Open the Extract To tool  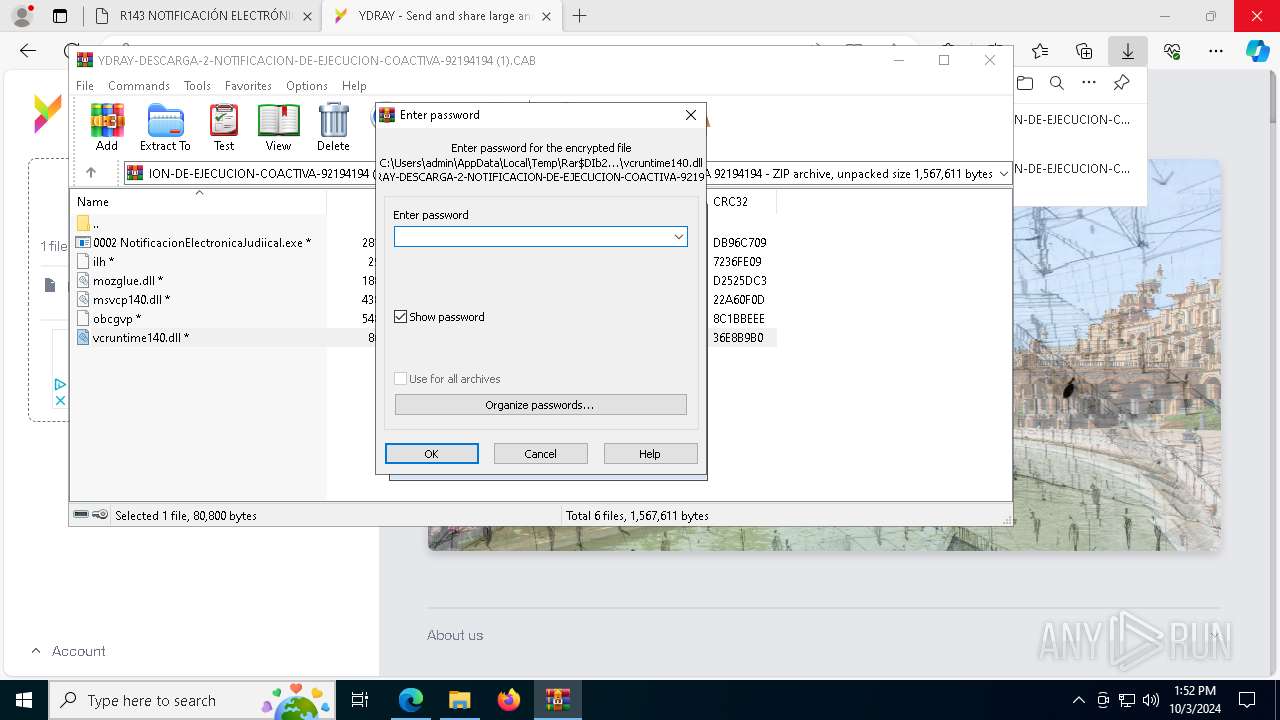tap(165, 127)
